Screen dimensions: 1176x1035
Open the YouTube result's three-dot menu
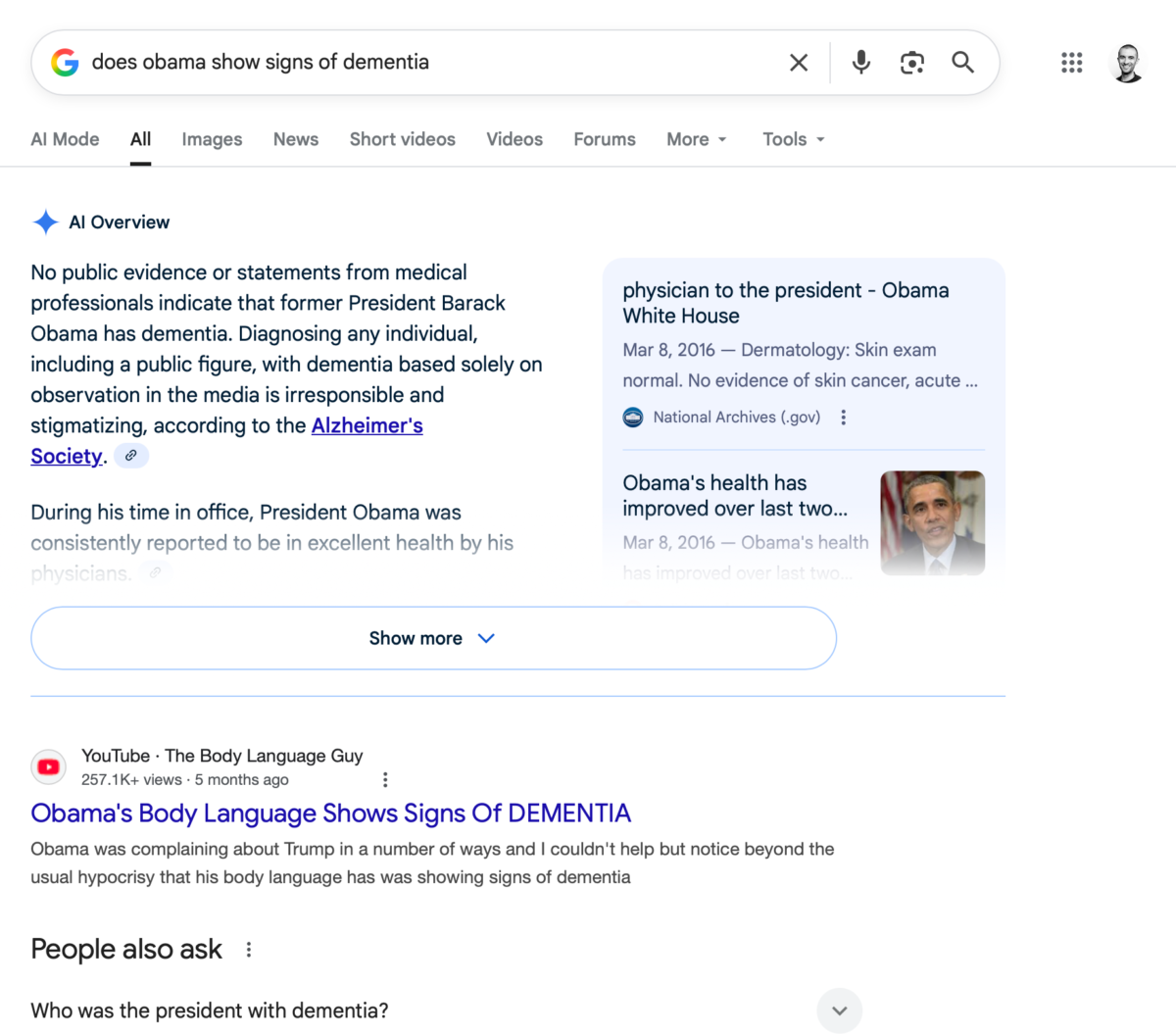(x=385, y=779)
